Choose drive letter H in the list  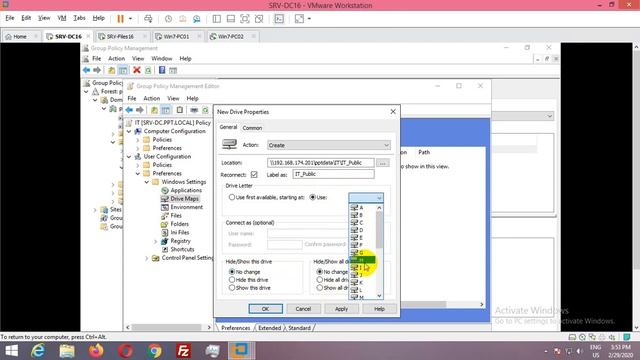pos(362,260)
